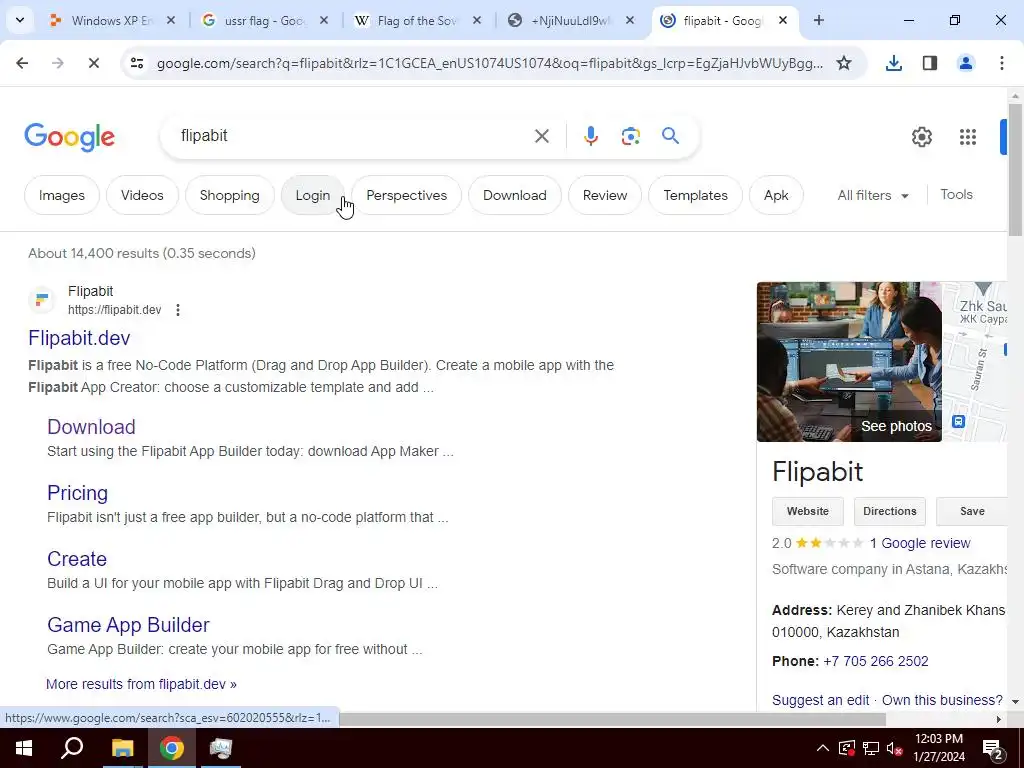The height and width of the screenshot is (768, 1024).
Task: Select the Shopping filter chip
Action: pyautogui.click(x=229, y=195)
